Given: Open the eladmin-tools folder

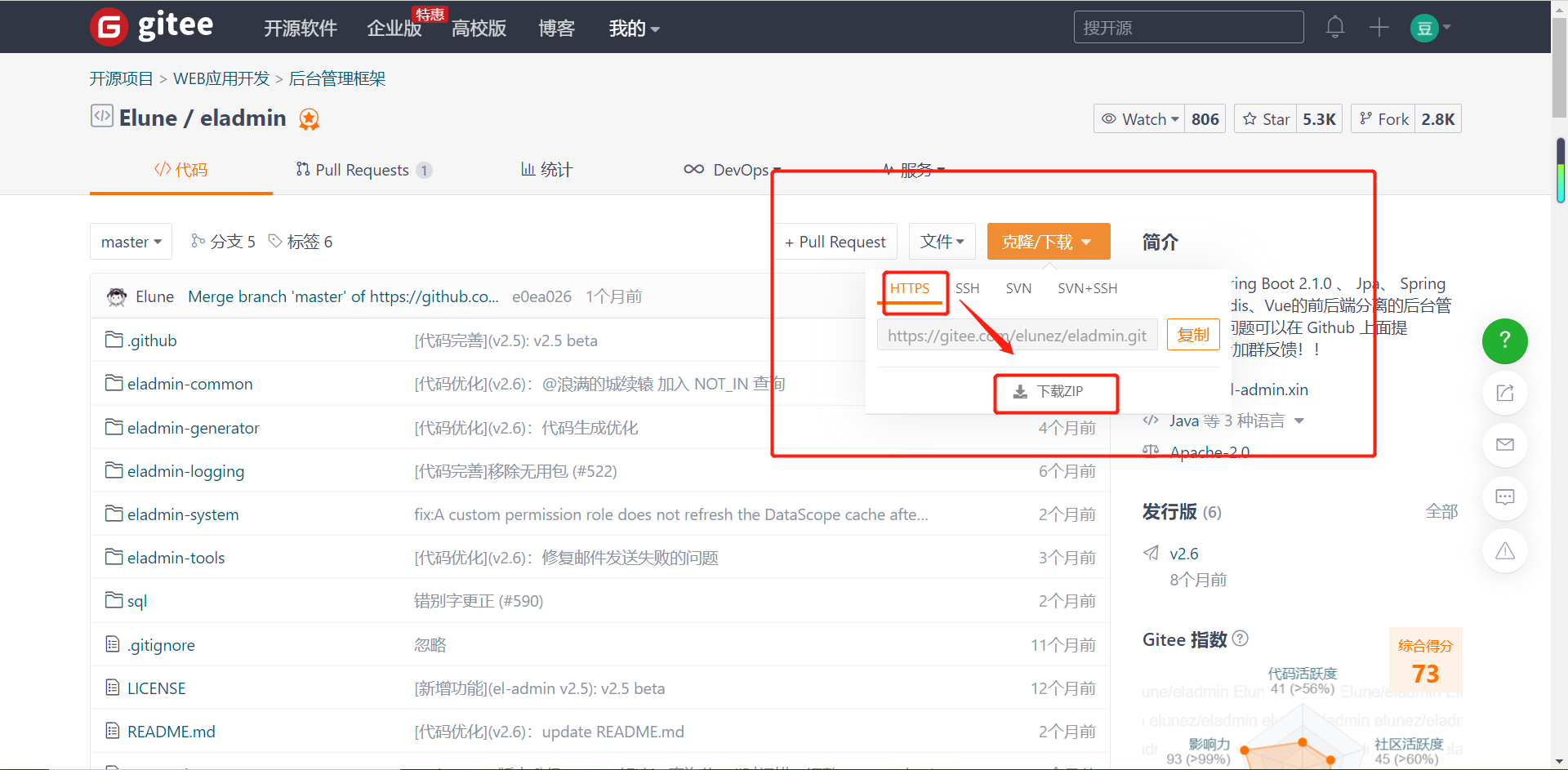Looking at the screenshot, I should click(x=176, y=558).
